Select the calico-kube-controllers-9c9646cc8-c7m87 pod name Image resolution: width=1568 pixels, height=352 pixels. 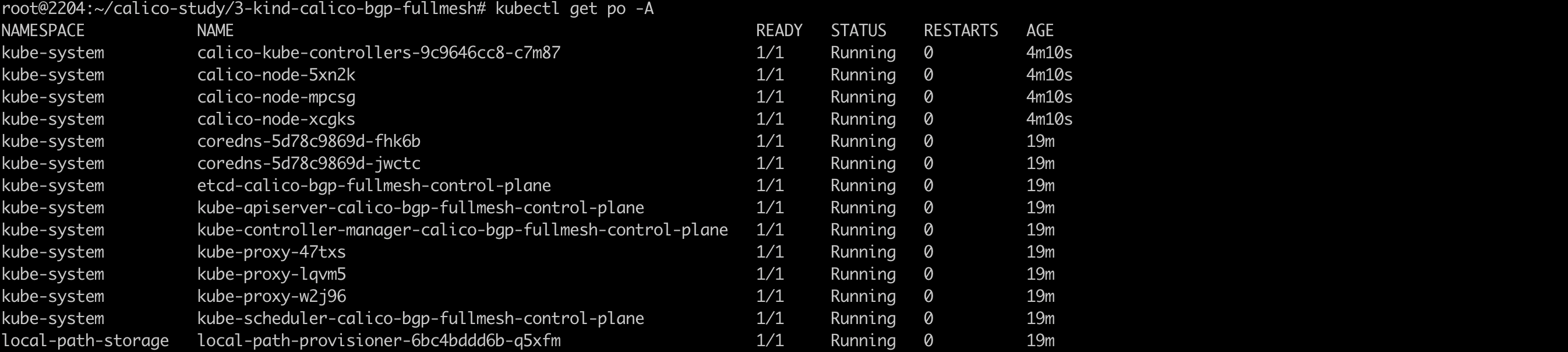coord(378,53)
